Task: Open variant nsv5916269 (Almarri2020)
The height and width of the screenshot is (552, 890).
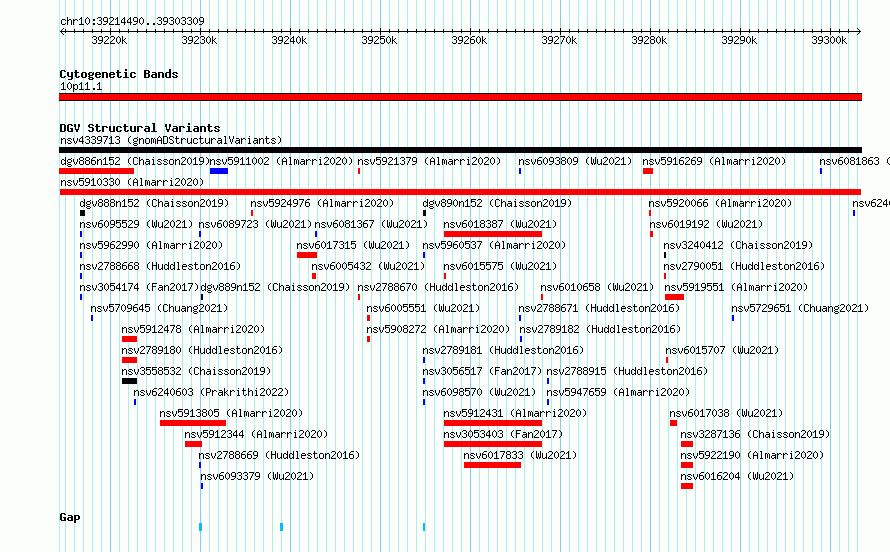Action: (714, 161)
